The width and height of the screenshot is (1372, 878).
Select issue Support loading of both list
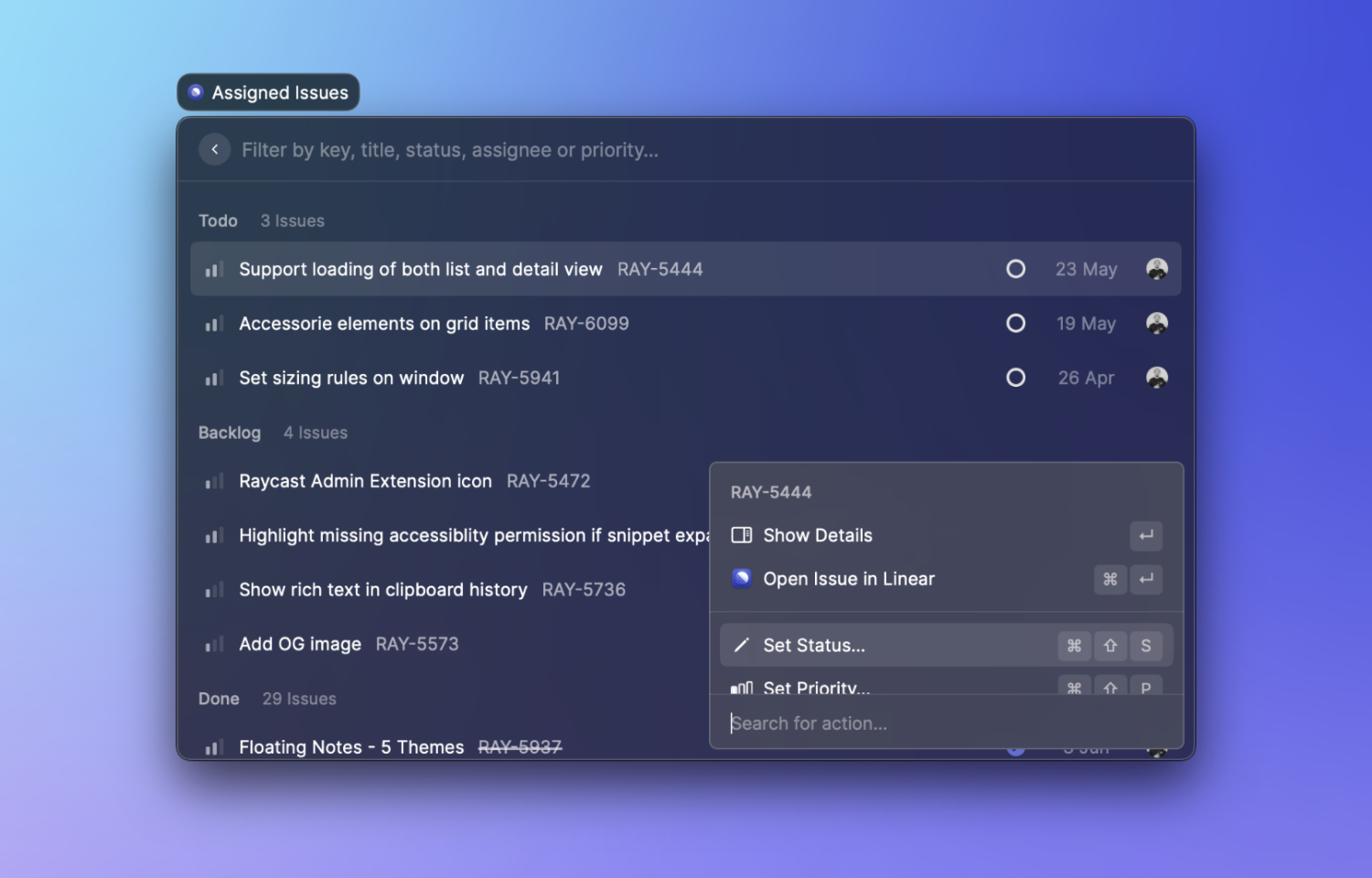point(685,269)
